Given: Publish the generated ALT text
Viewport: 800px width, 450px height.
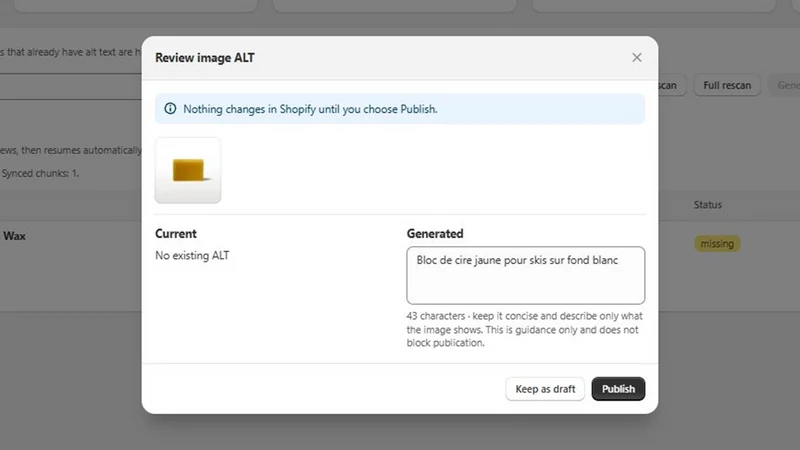Looking at the screenshot, I should (x=618, y=389).
